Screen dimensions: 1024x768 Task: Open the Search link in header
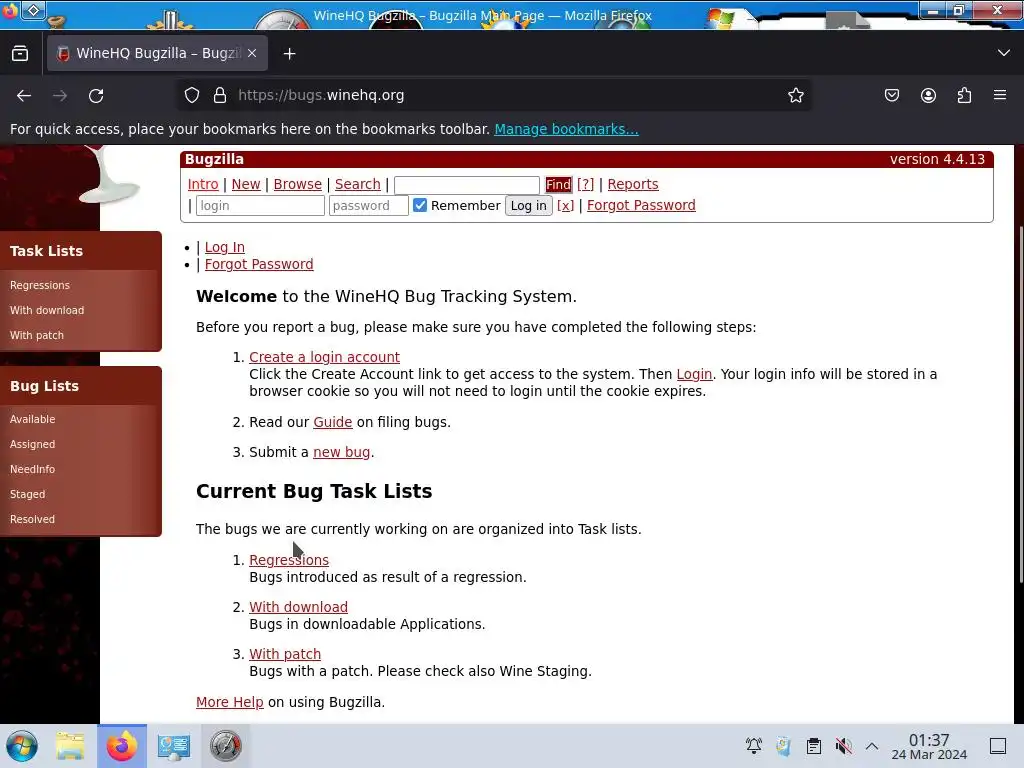[358, 184]
